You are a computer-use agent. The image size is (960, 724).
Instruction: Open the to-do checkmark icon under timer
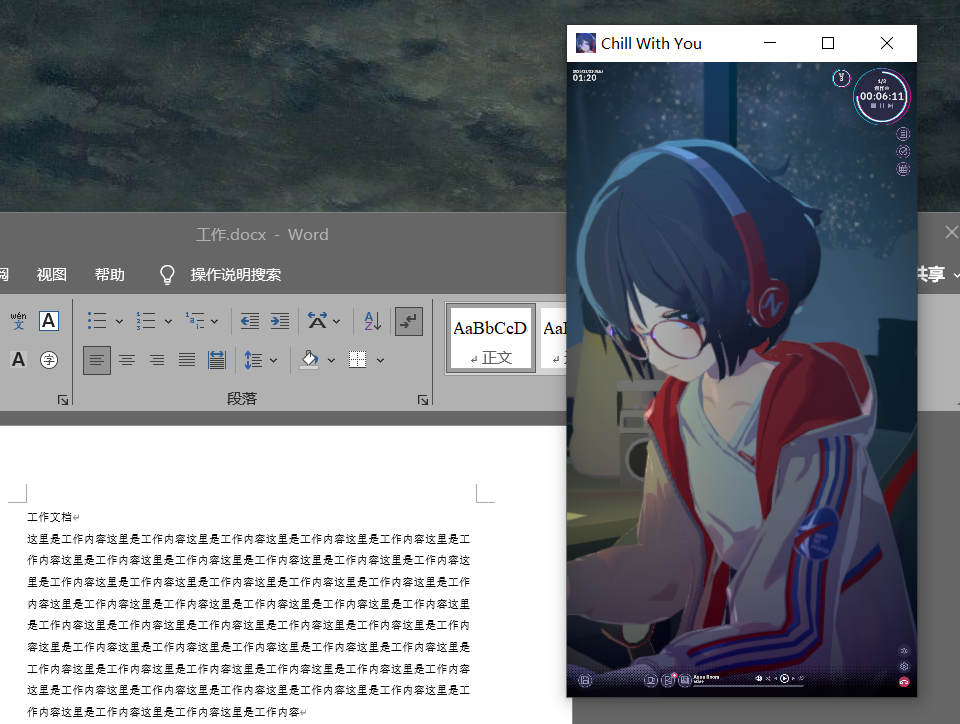[x=903, y=151]
